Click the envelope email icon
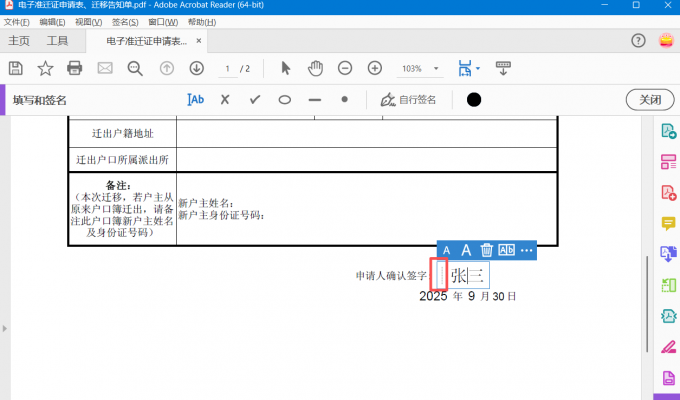Image resolution: width=680 pixels, height=400 pixels. [x=105, y=68]
